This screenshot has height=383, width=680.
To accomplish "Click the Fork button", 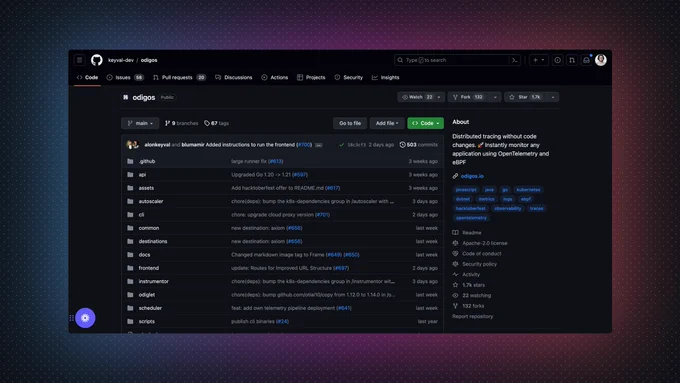I will coord(469,97).
